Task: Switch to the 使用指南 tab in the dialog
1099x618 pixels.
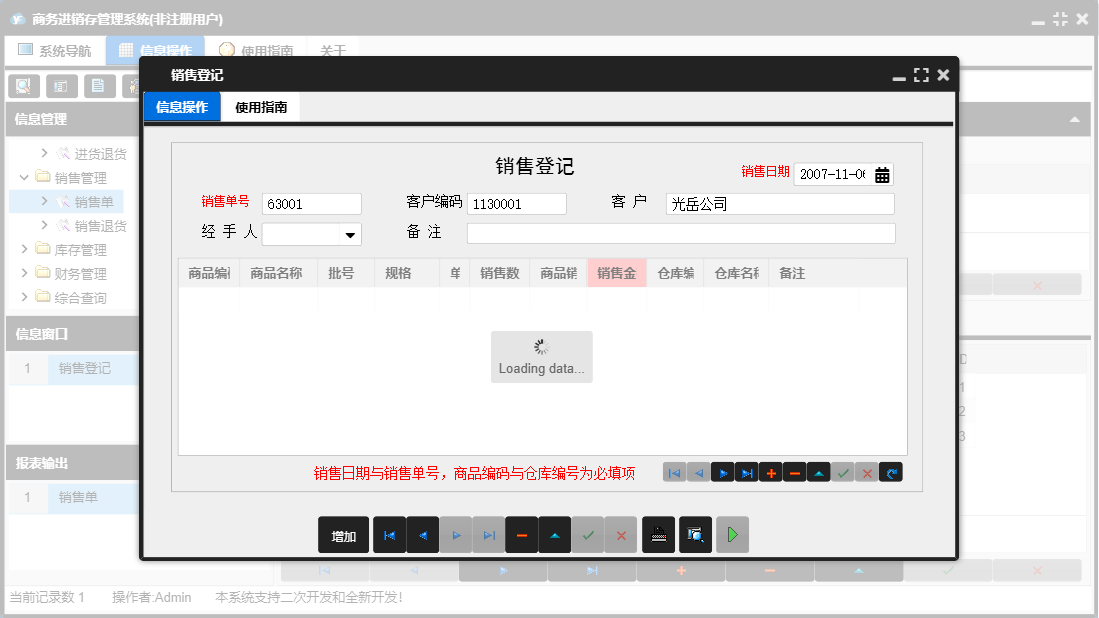Action: pyautogui.click(x=263, y=106)
